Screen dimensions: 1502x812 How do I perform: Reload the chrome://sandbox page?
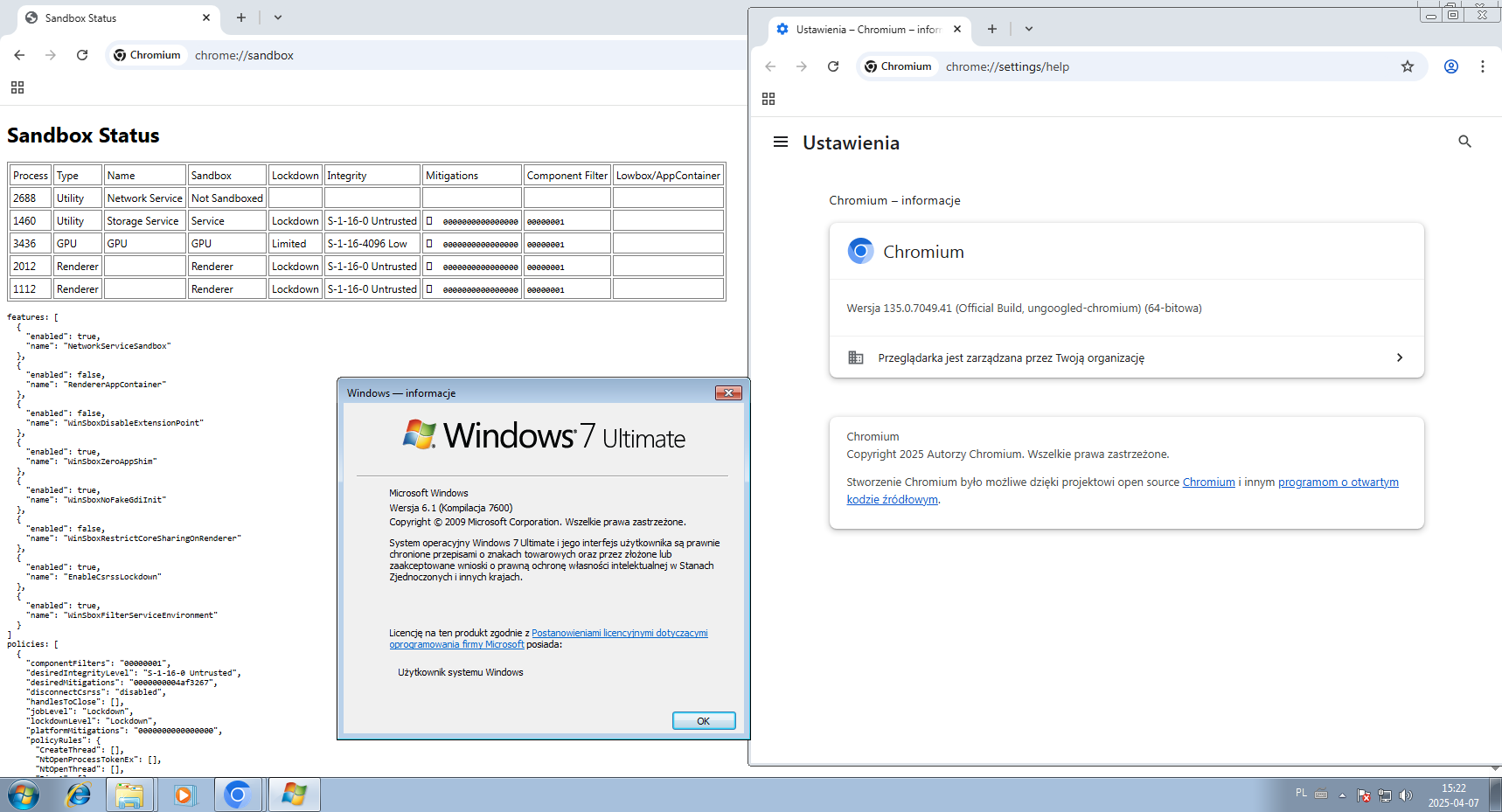click(82, 55)
